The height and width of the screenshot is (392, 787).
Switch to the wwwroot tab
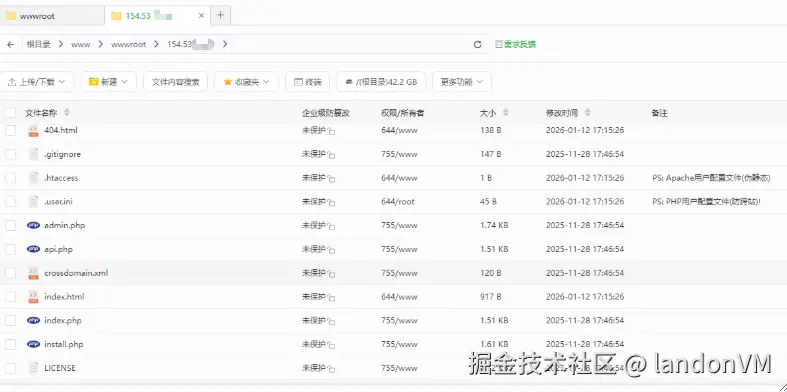click(52, 16)
